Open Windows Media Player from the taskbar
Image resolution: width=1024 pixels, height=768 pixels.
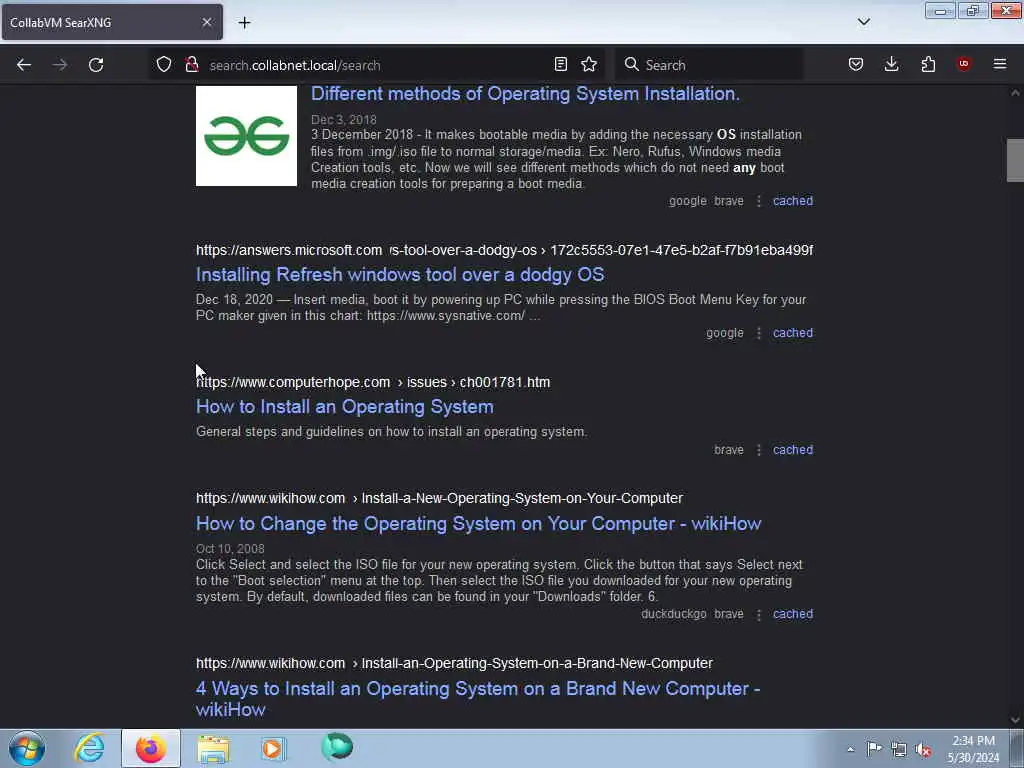273,748
